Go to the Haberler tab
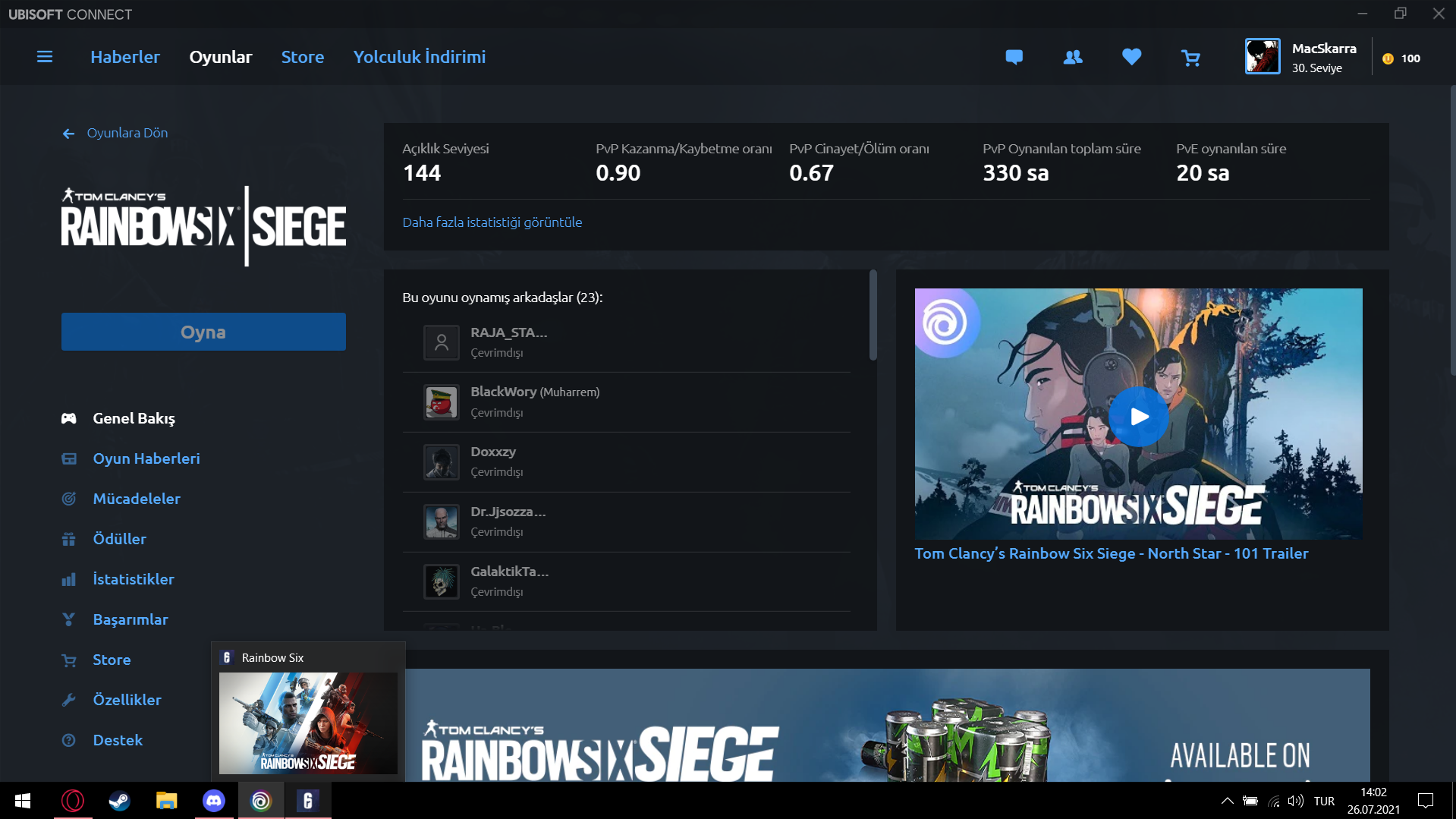 [125, 57]
